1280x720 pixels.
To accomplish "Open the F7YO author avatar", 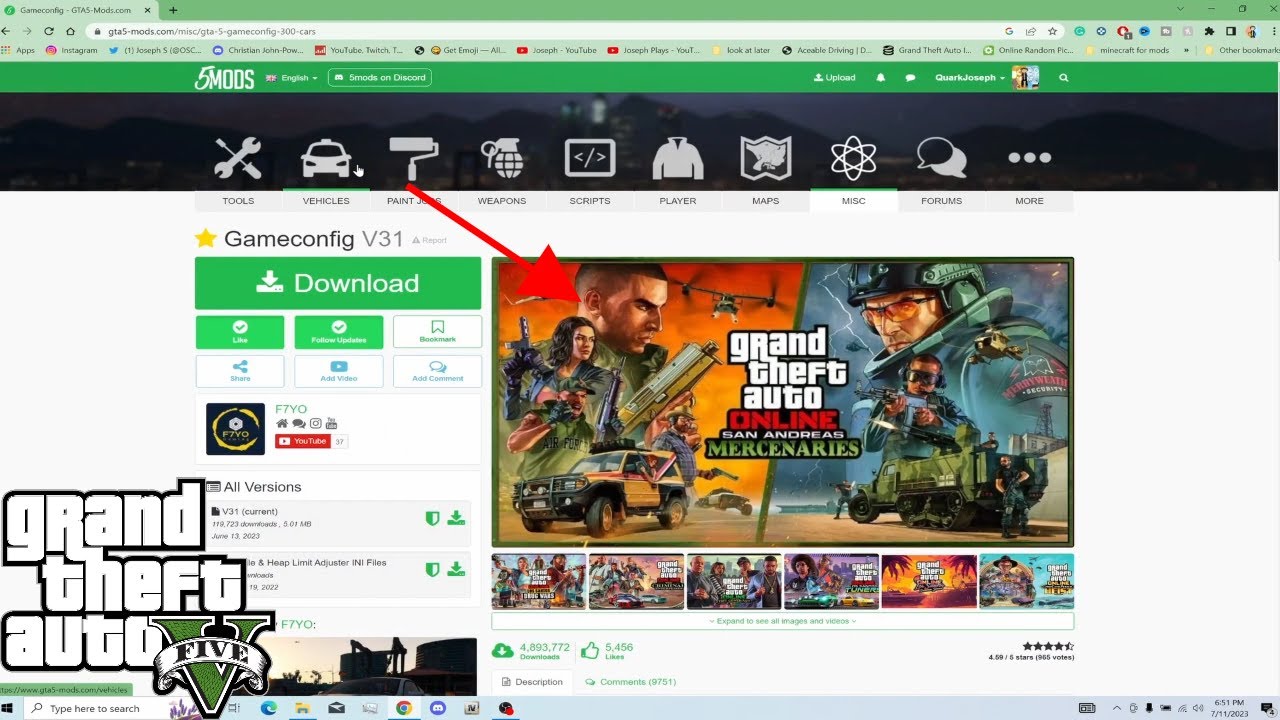I will [235, 429].
